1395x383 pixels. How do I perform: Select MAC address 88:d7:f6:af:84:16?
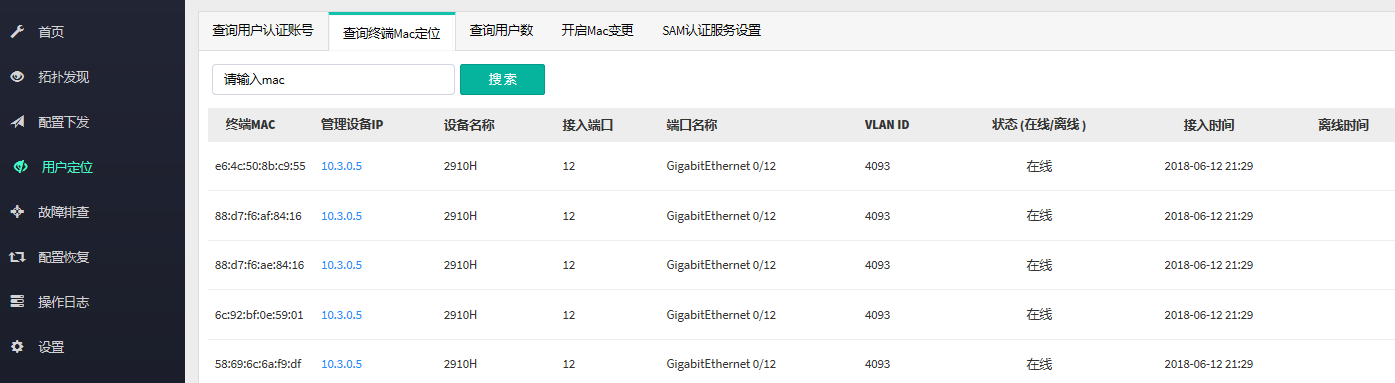tap(259, 216)
